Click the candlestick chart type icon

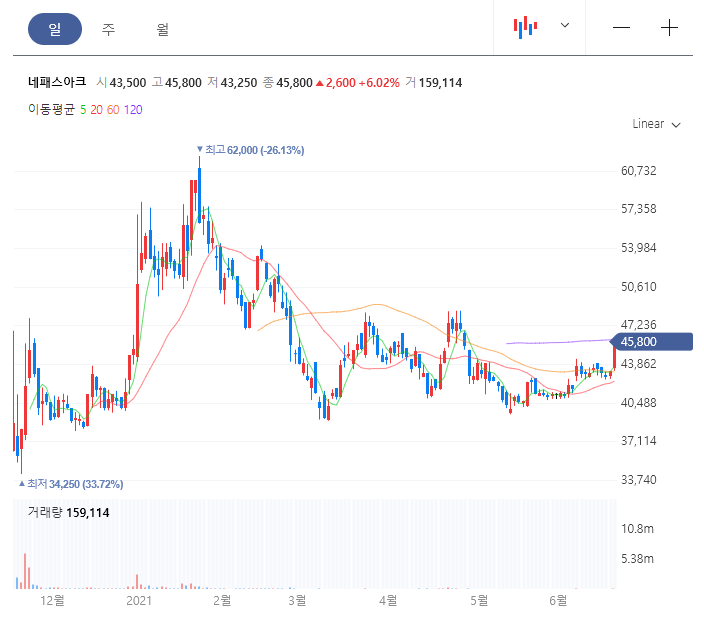tap(525, 27)
